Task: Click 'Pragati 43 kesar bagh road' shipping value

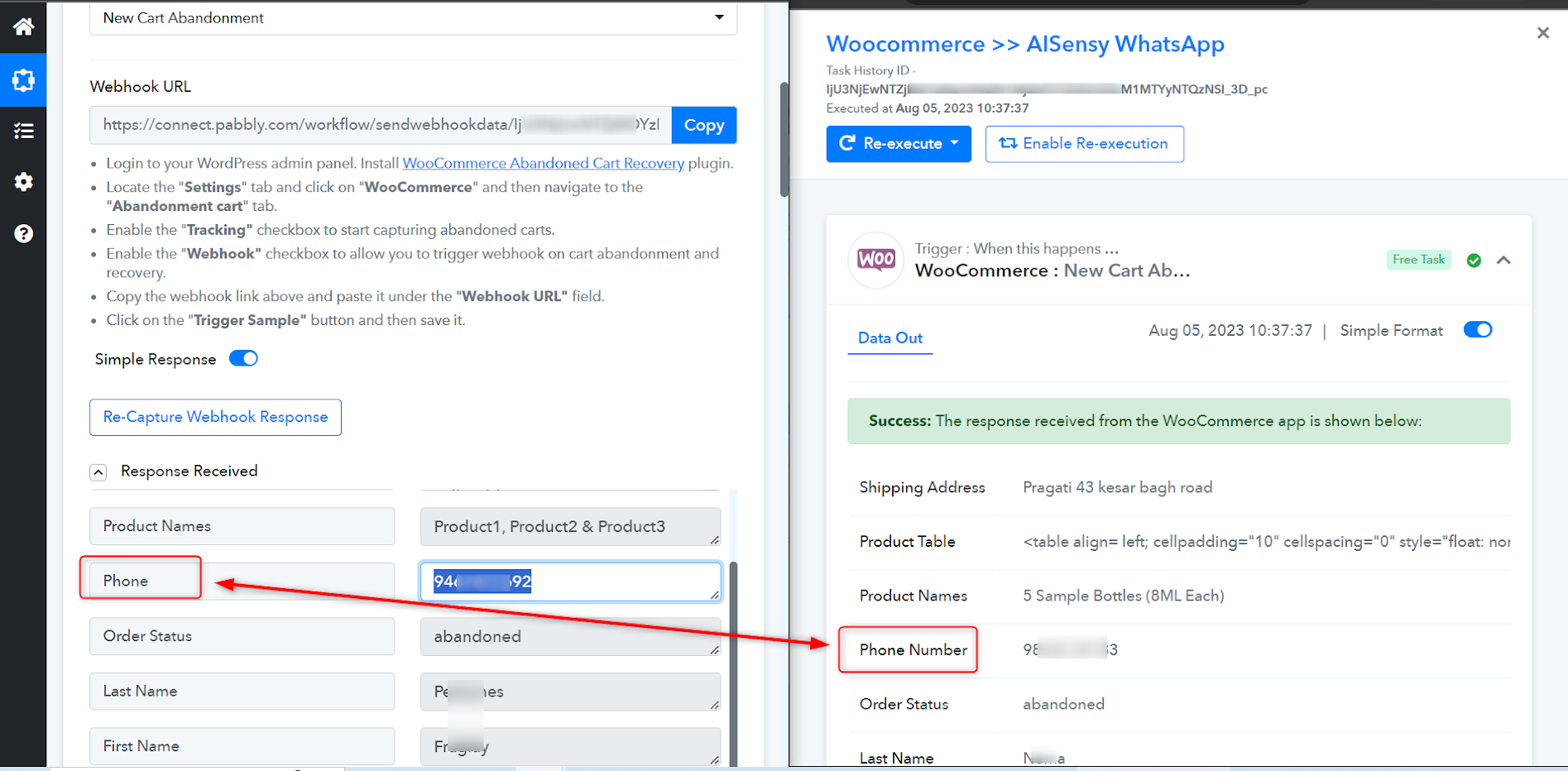Action: (1117, 487)
